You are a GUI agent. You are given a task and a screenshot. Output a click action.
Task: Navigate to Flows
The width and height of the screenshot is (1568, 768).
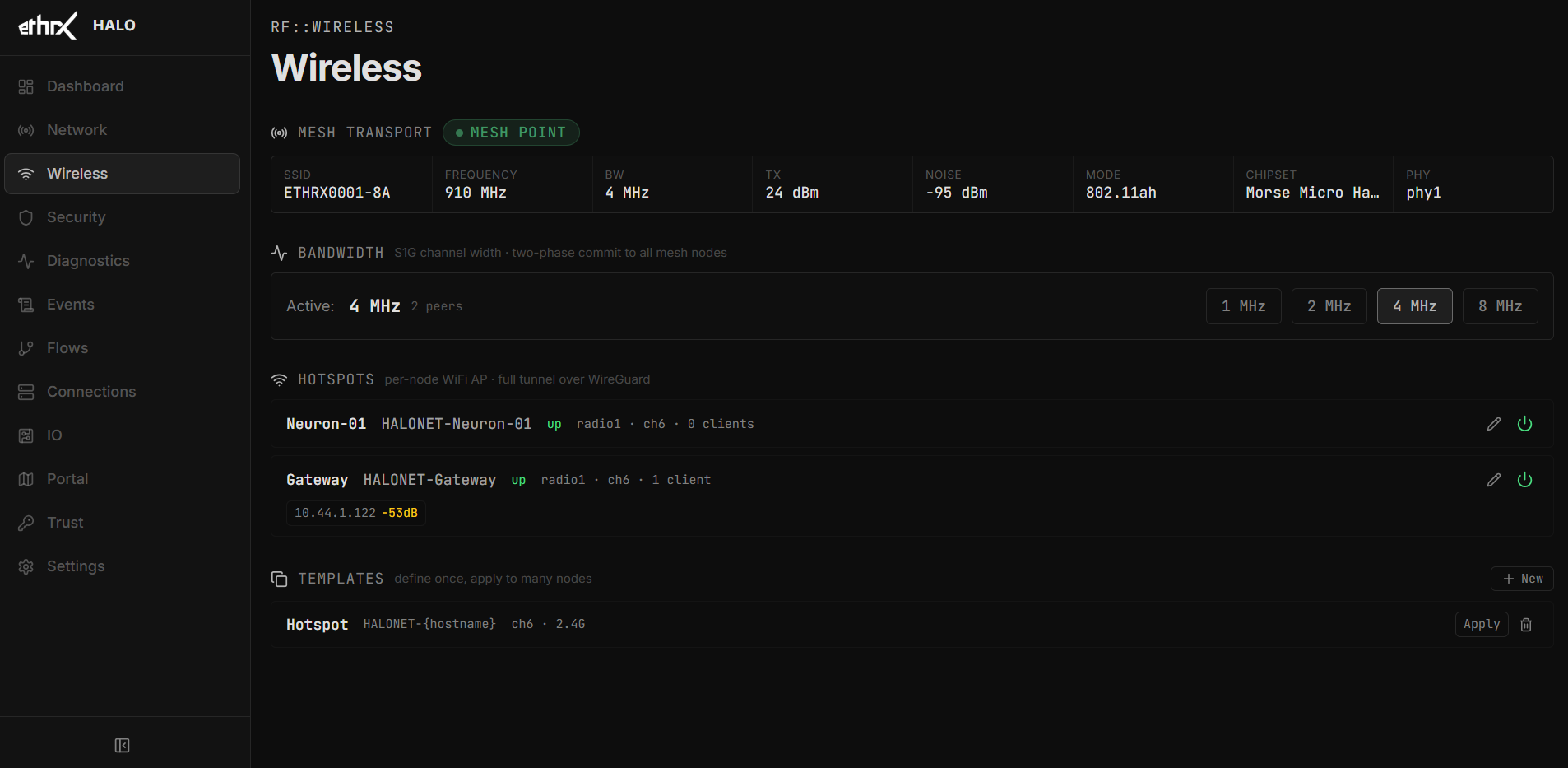pyautogui.click(x=122, y=348)
